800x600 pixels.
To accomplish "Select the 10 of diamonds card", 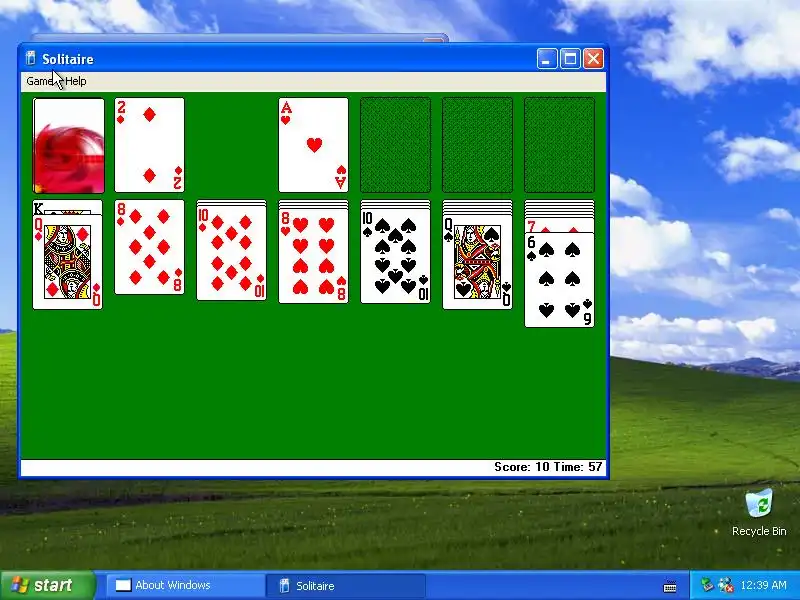I will click(x=231, y=253).
